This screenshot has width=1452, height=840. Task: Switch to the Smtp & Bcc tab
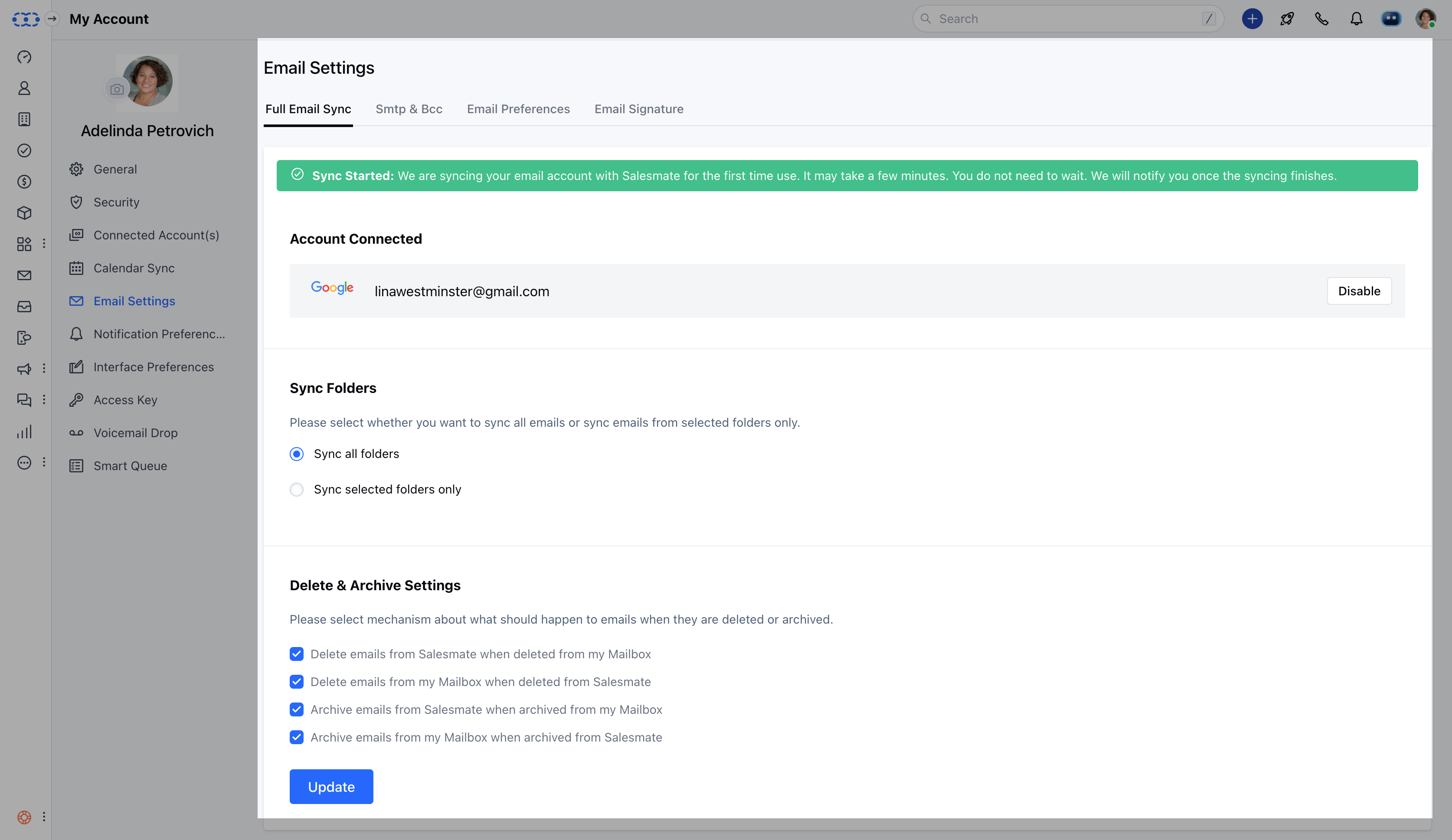point(409,109)
